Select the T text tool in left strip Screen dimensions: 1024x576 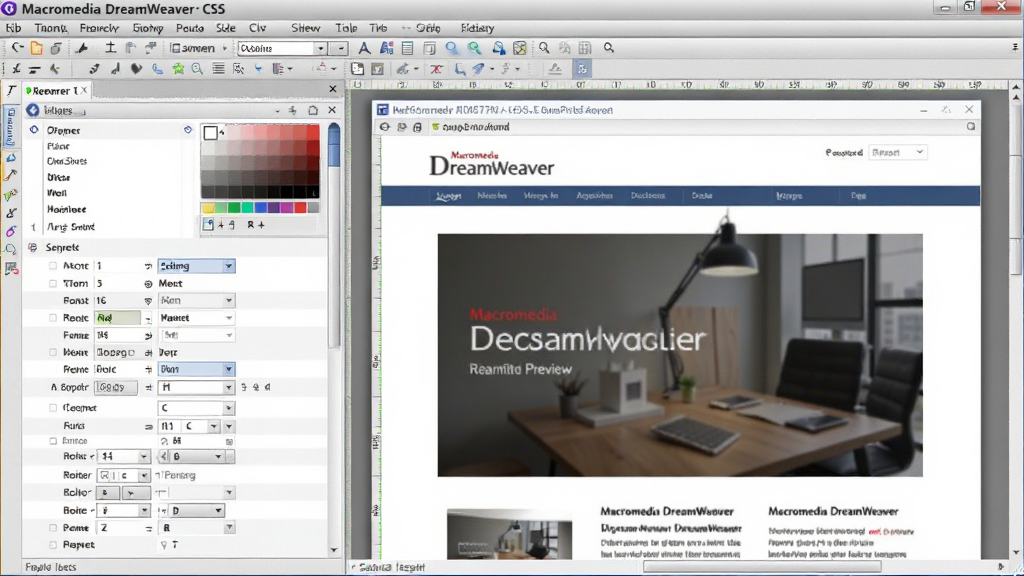[x=11, y=91]
